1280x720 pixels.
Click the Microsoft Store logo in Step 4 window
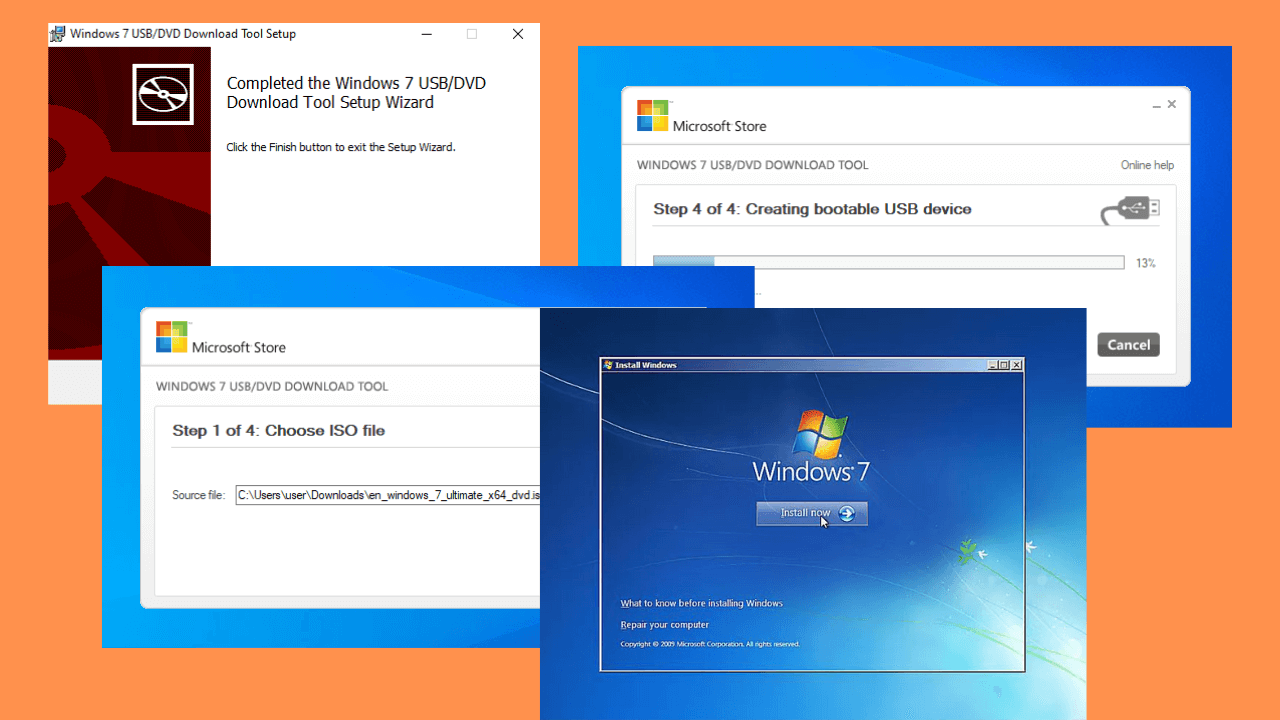coord(653,116)
